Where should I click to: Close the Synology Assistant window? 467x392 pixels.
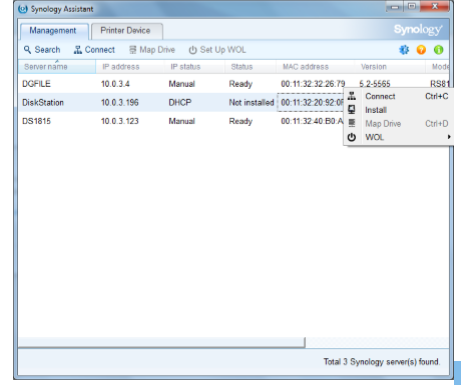click(x=435, y=6)
